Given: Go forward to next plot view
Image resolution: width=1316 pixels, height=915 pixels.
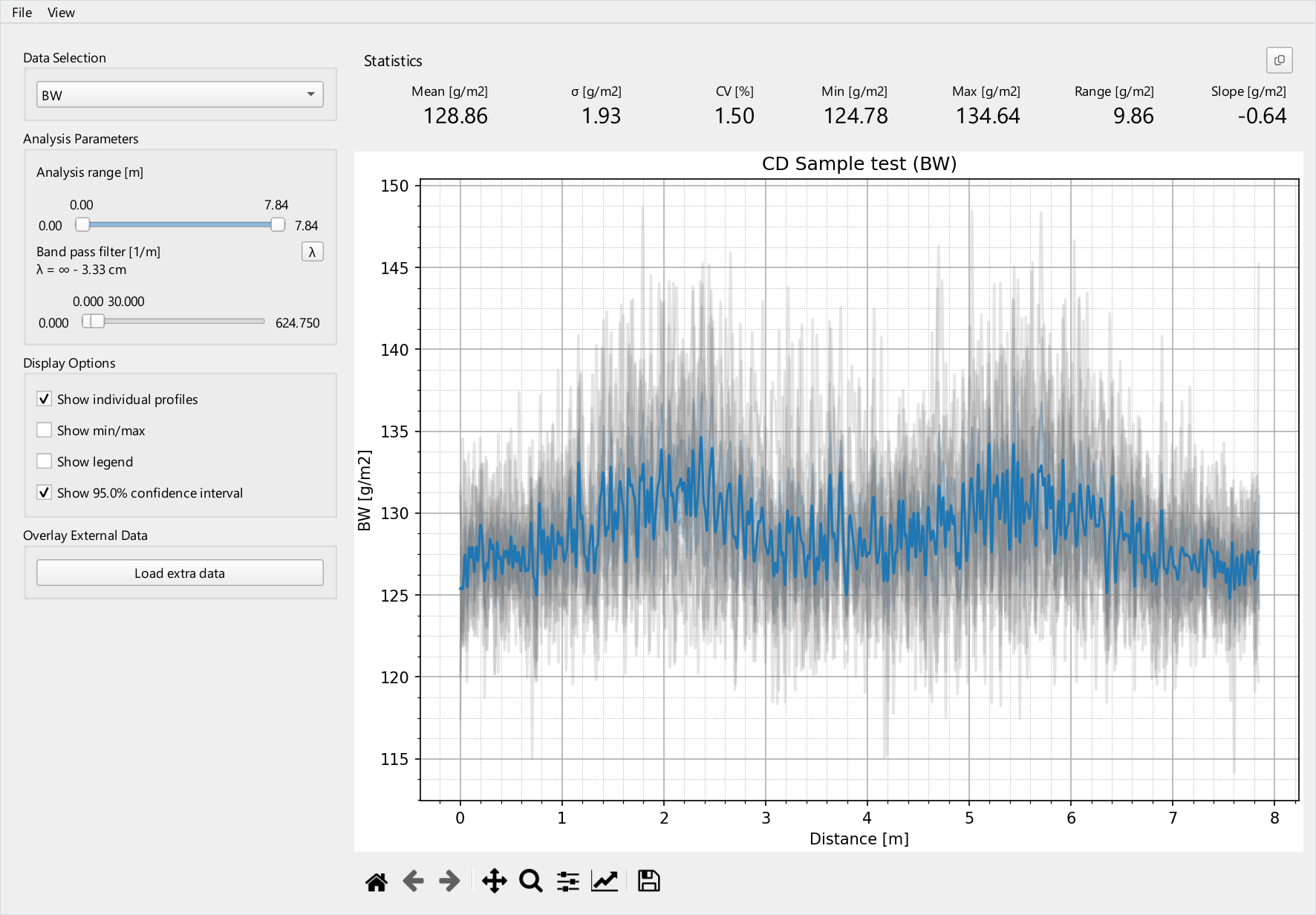Looking at the screenshot, I should 449,882.
